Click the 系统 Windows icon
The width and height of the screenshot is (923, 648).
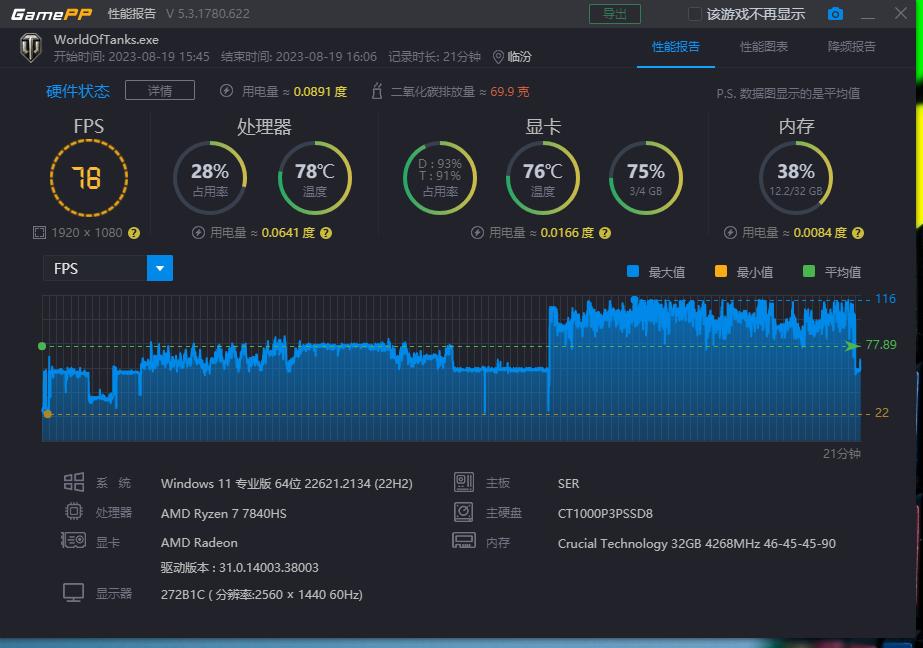click(x=74, y=482)
